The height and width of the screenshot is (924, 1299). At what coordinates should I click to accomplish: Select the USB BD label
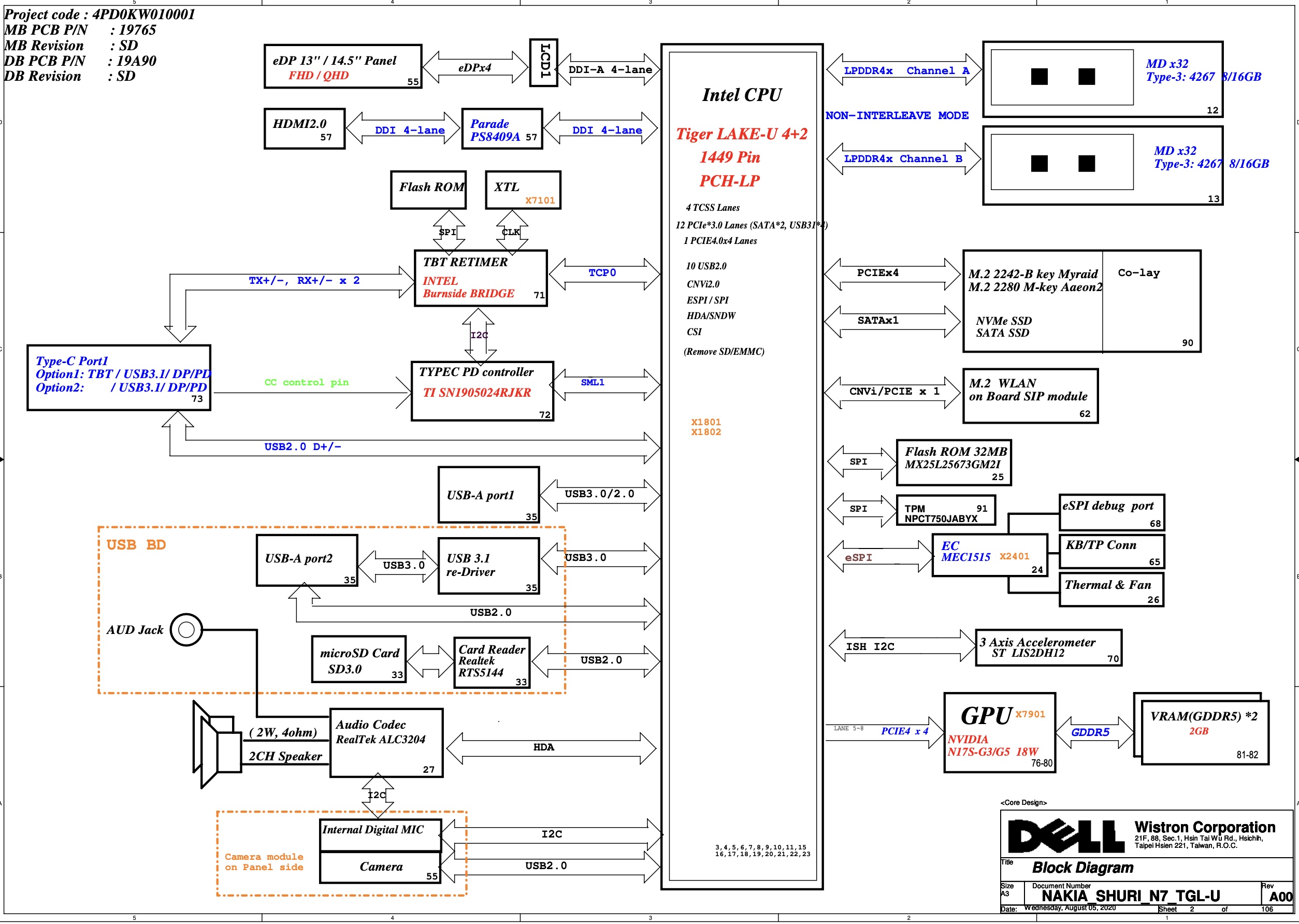click(x=136, y=544)
